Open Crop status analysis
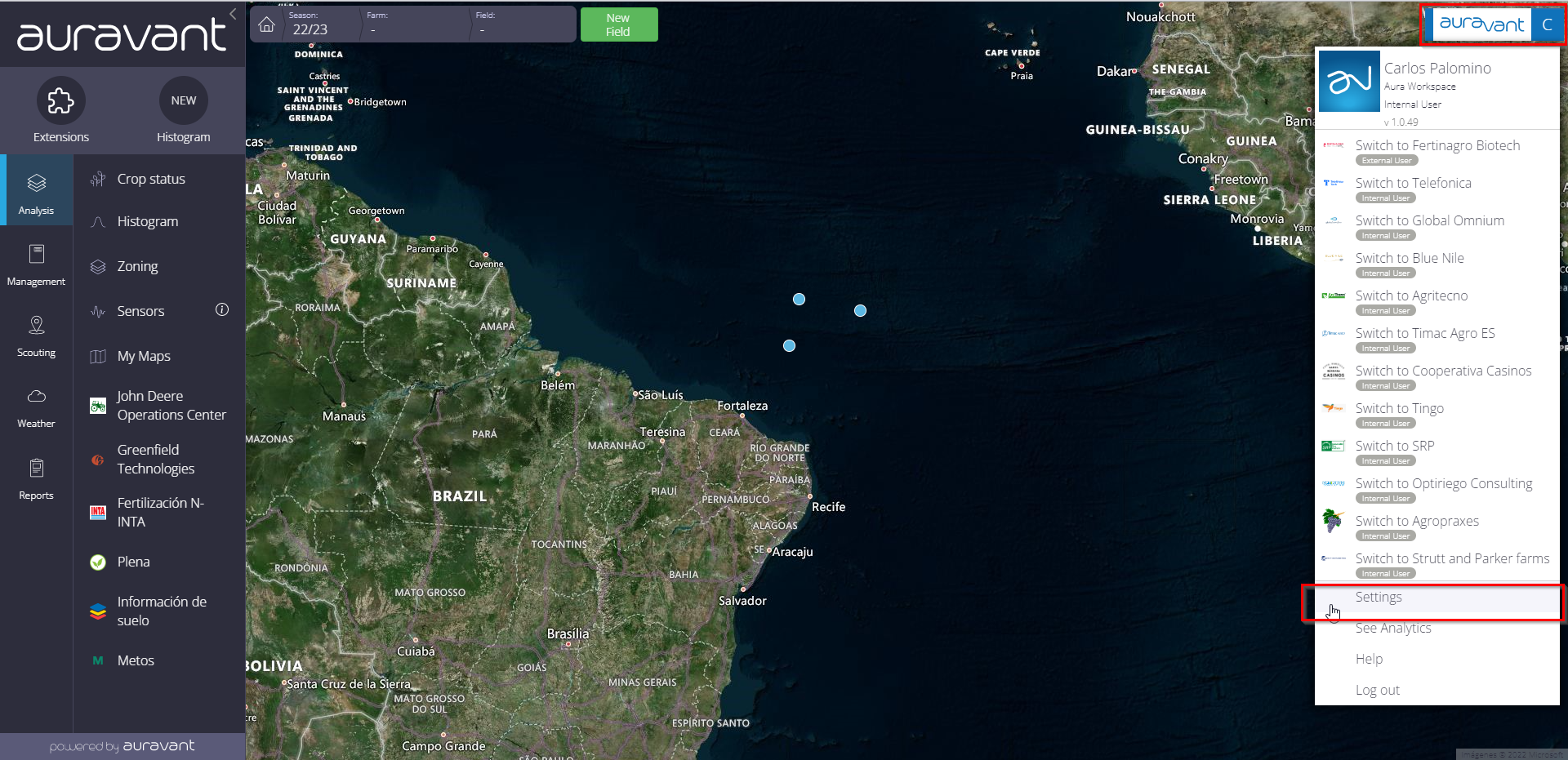This screenshot has width=1568, height=760. 151,179
